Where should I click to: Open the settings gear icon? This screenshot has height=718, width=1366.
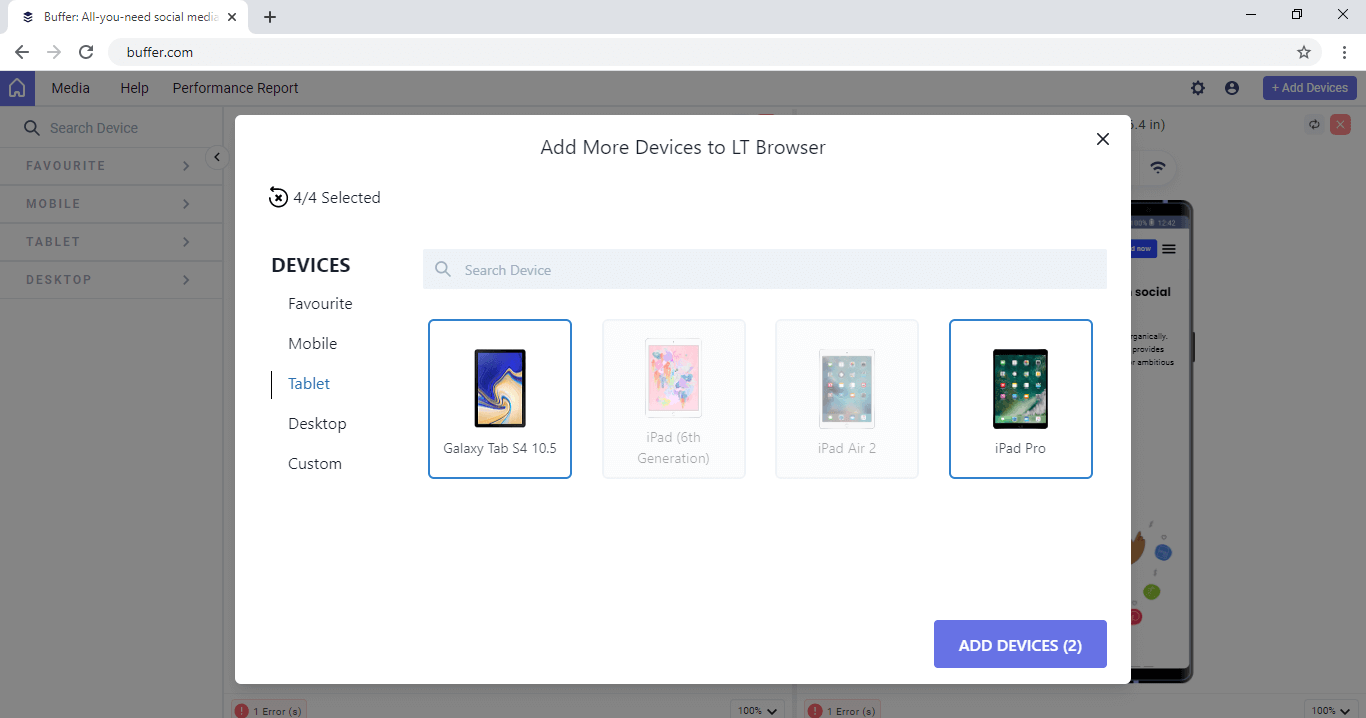click(x=1198, y=88)
